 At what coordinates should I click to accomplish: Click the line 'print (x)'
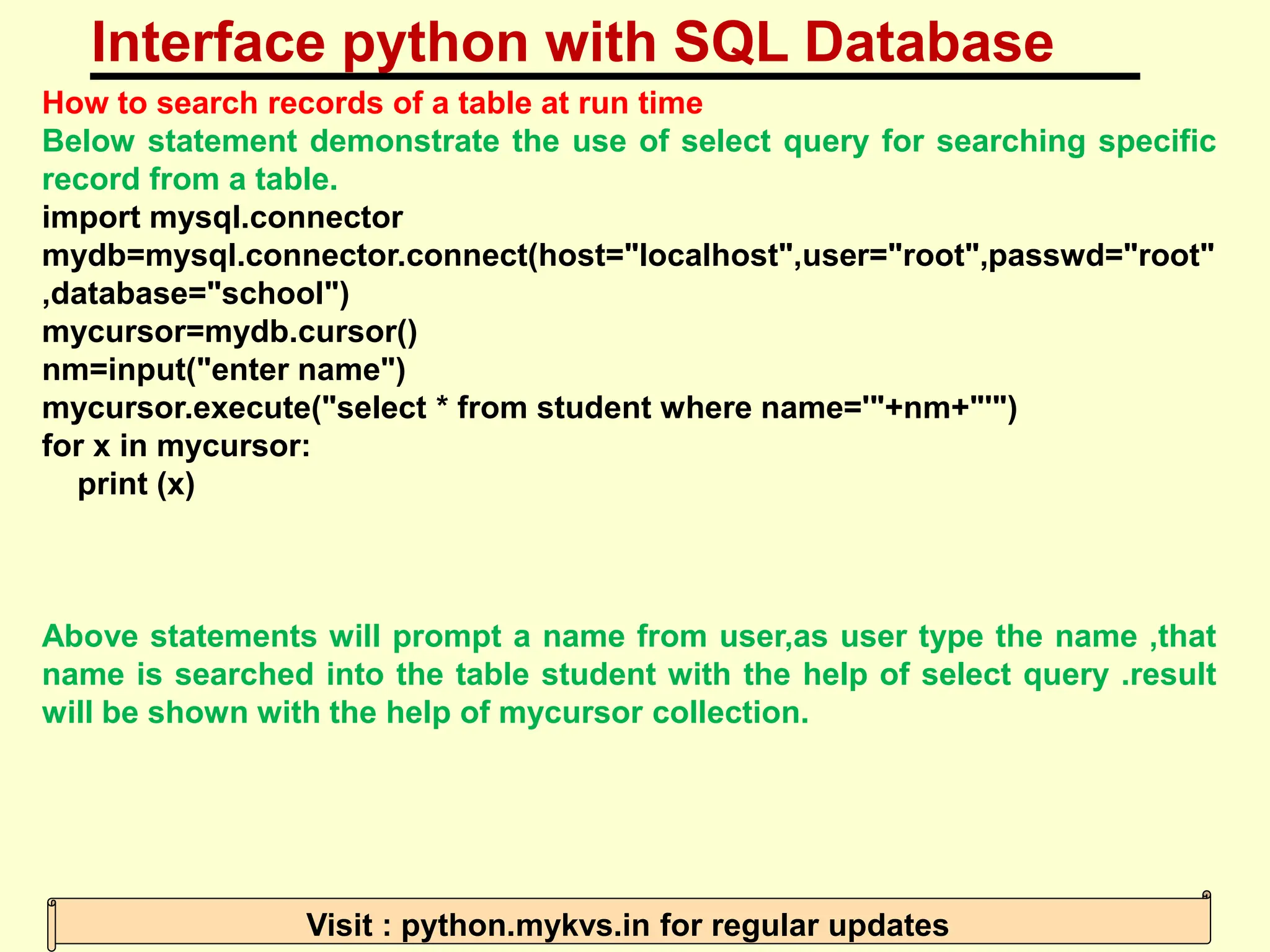pyautogui.click(x=136, y=485)
